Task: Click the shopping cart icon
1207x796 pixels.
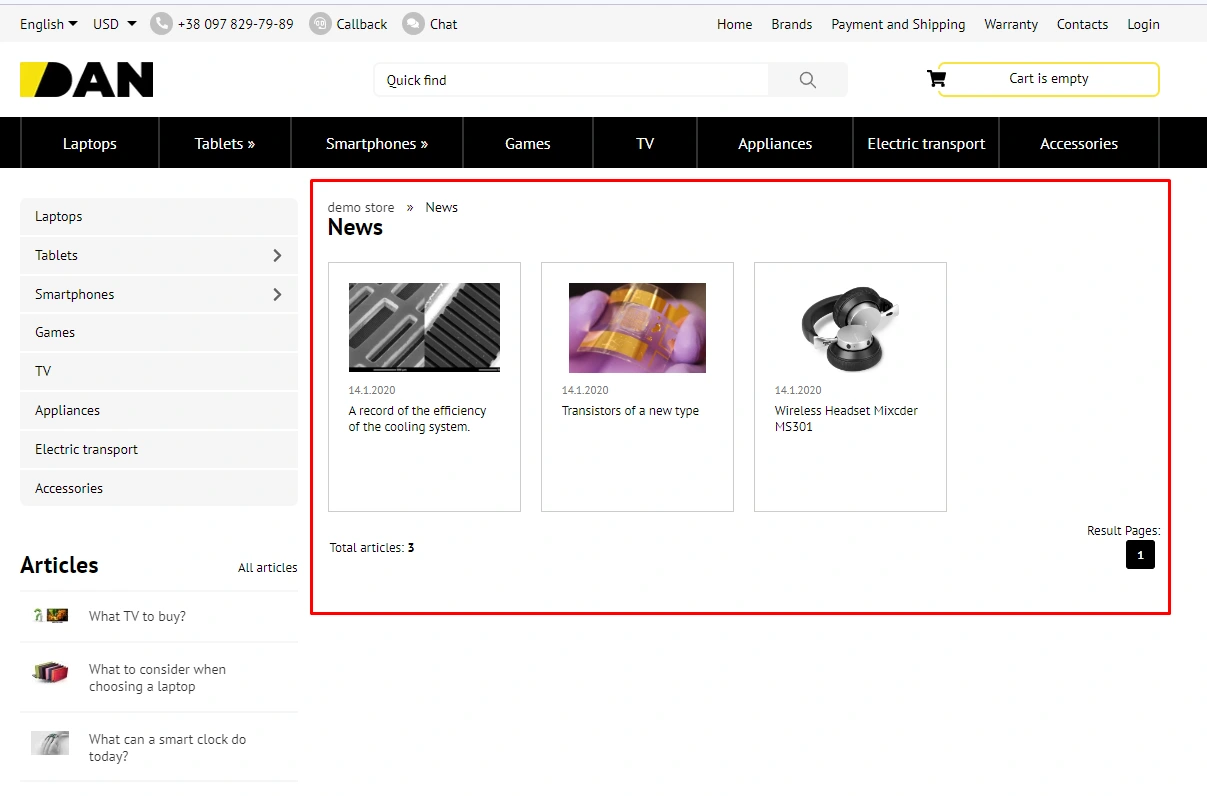Action: point(936,79)
